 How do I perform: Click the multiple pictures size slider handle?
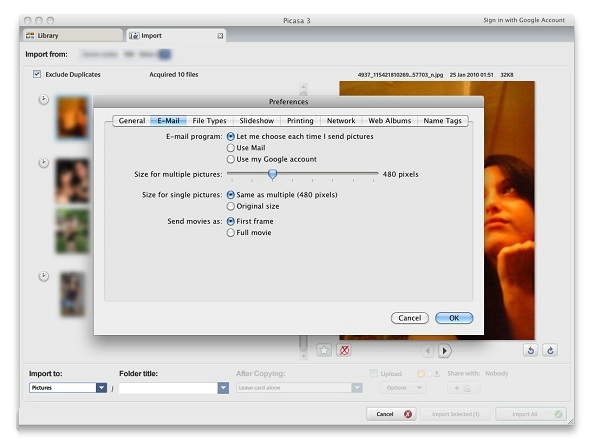(272, 174)
